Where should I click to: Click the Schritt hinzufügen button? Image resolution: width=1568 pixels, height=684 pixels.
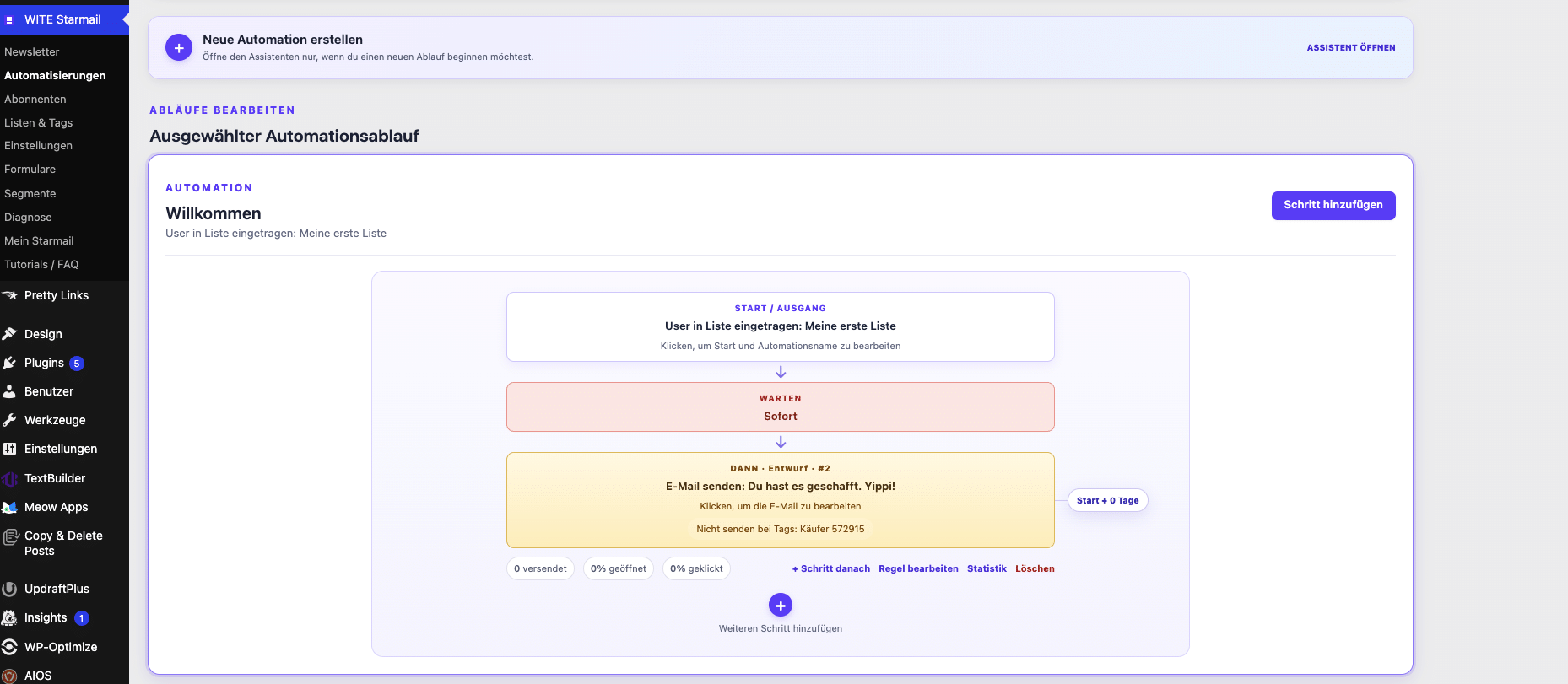coord(1333,205)
